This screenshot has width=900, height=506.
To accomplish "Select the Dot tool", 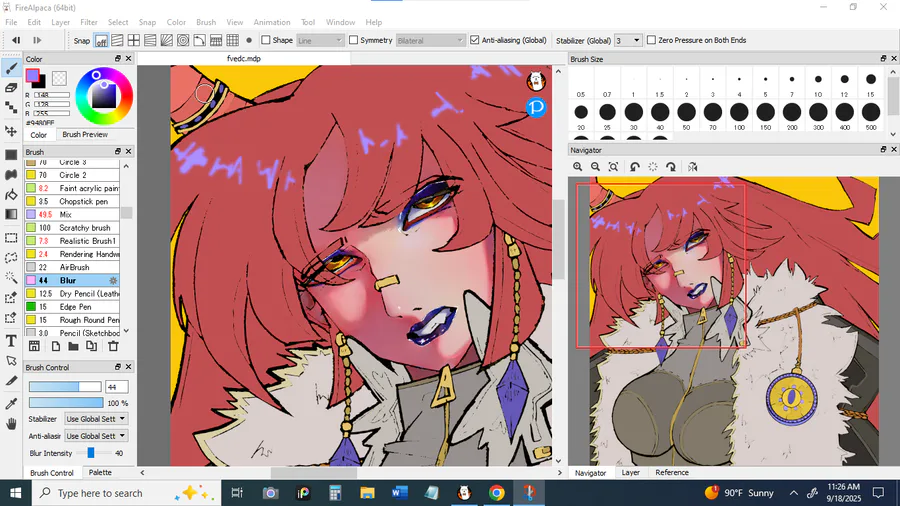I will 11,107.
